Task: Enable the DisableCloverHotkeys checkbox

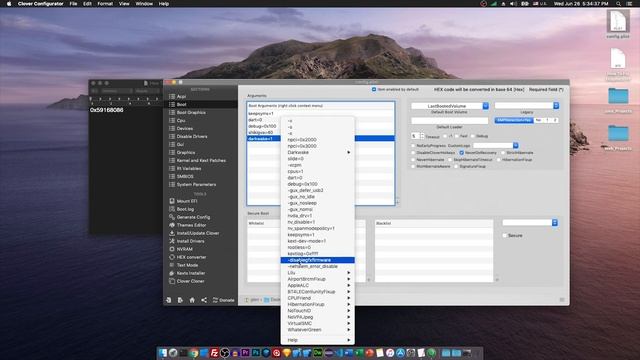Action: pyautogui.click(x=413, y=153)
